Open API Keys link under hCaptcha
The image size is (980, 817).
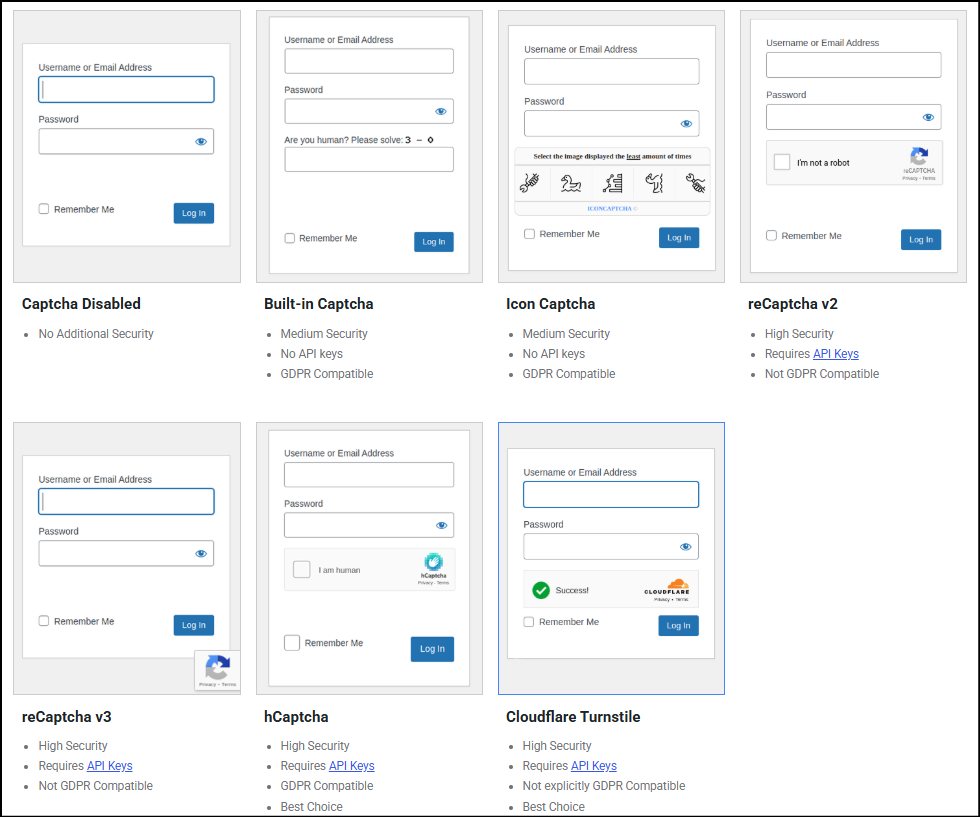click(x=351, y=766)
